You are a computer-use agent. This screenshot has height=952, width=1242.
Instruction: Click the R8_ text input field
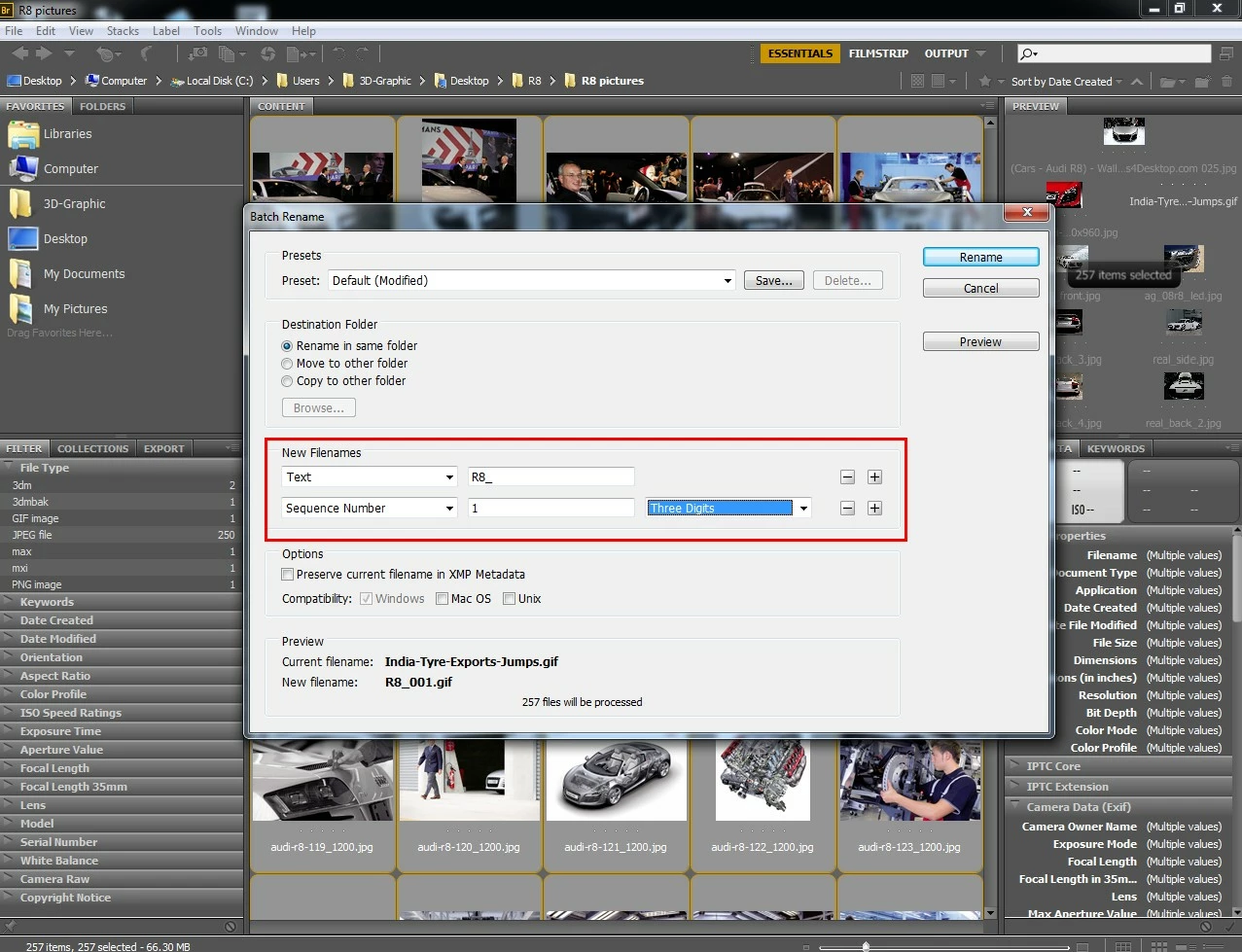tap(550, 476)
